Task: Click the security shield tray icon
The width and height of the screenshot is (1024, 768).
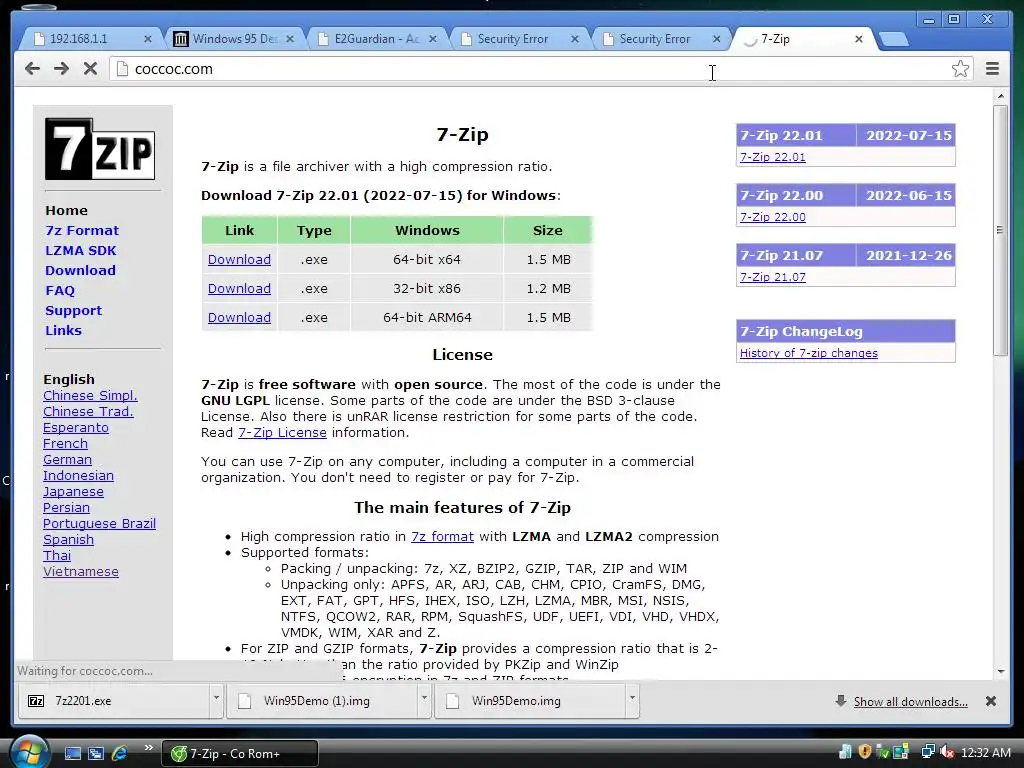Action: tap(865, 752)
